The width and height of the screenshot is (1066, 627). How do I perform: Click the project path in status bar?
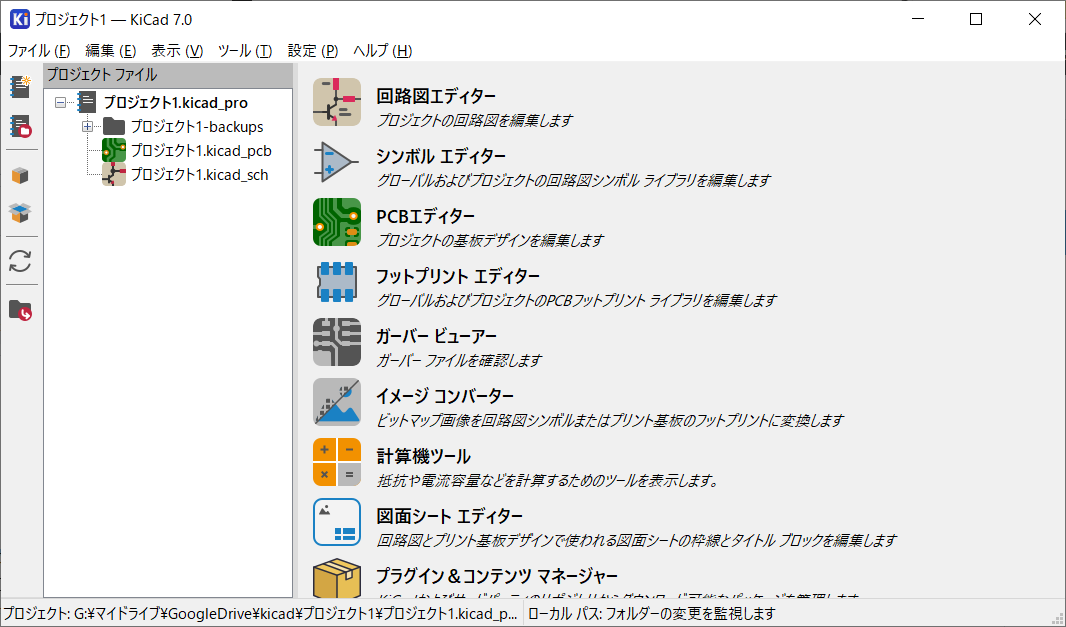[x=260, y=613]
